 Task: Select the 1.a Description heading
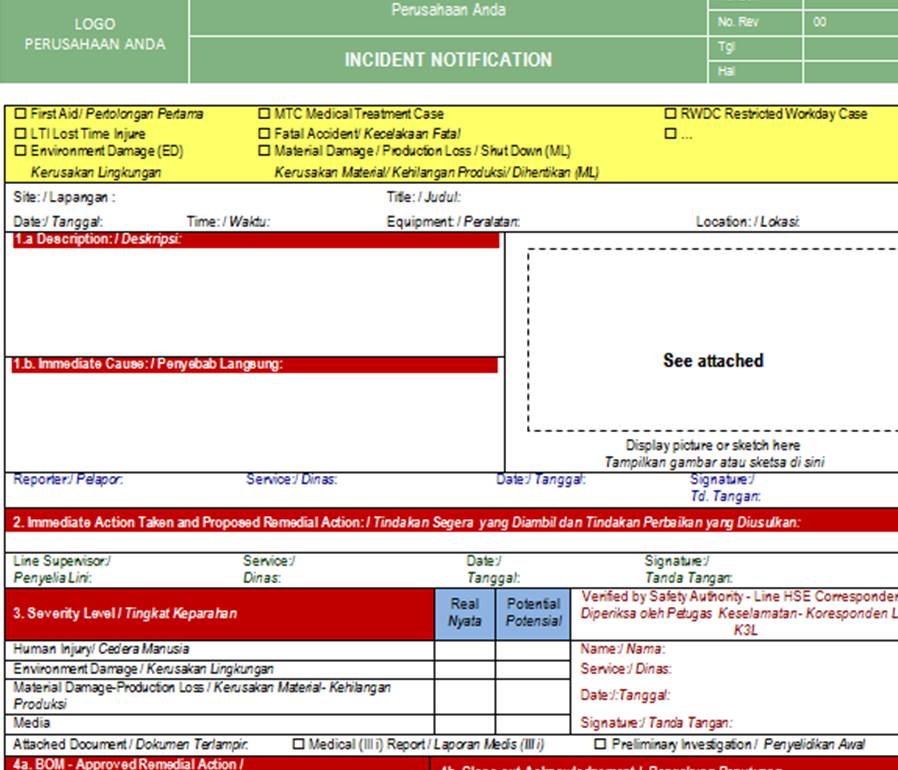coord(256,240)
